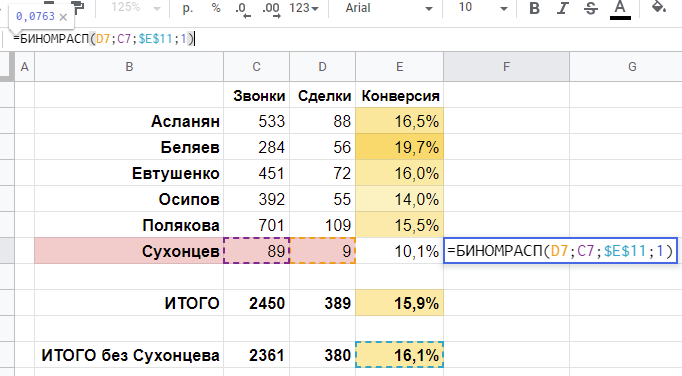Decrease decimal places
Viewport: 682px width, 376px height.
pos(243,9)
